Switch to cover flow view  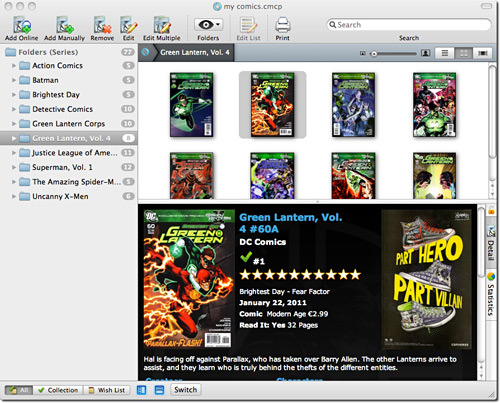pyautogui.click(x=482, y=53)
